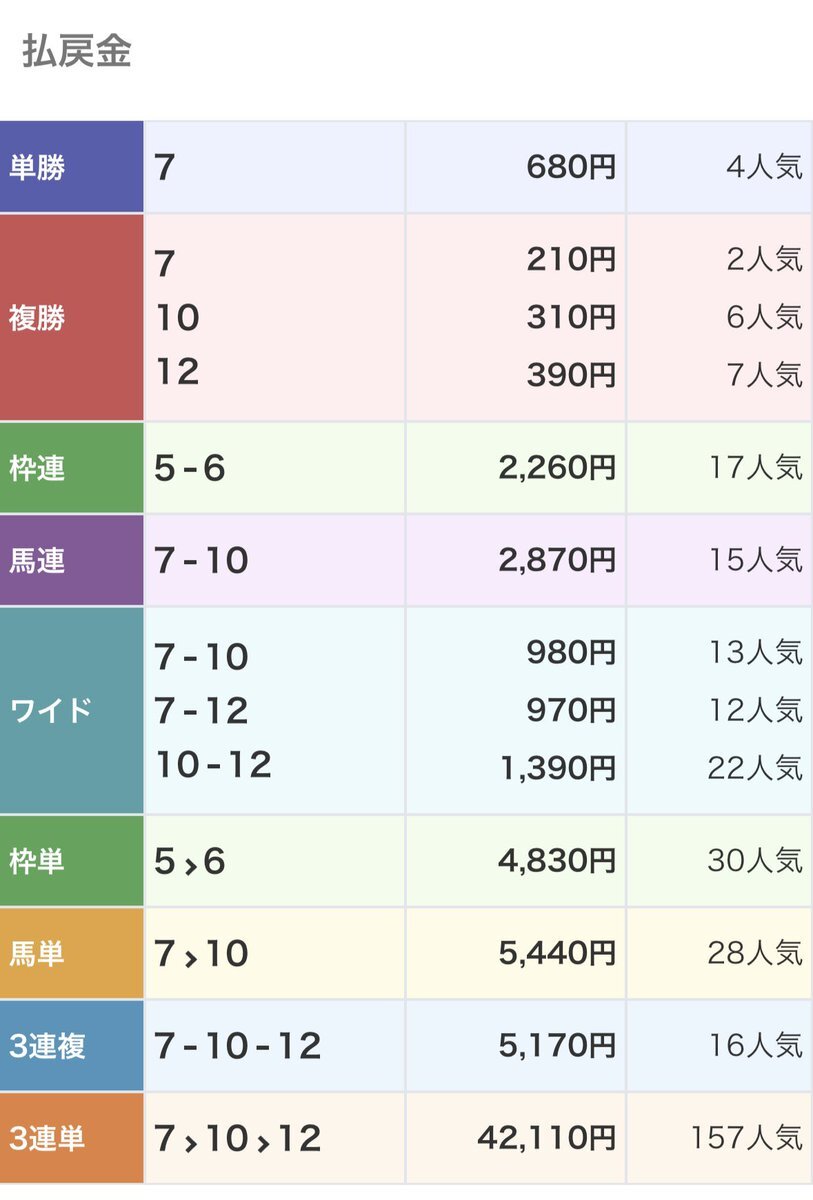Screen dimensions: 813x1200
Task: Click the 42,110円 trifecta payout
Action: pos(545,1138)
